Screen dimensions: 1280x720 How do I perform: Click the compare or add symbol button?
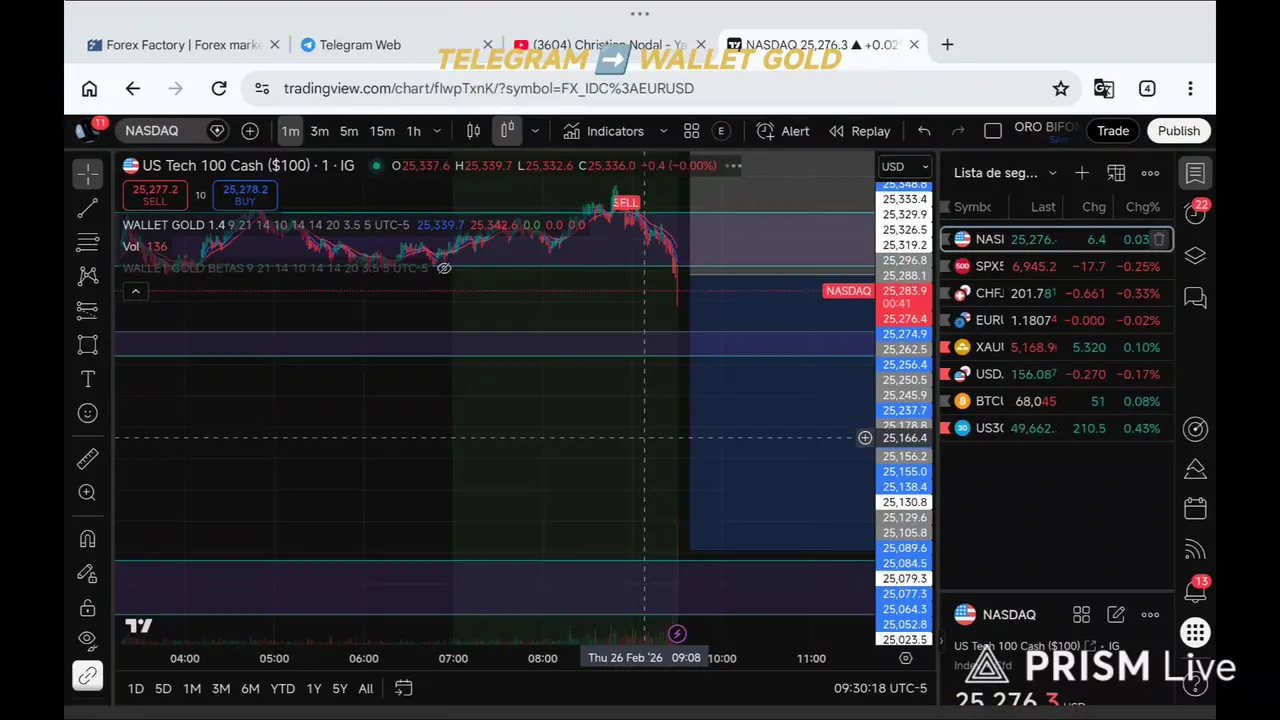tap(250, 131)
